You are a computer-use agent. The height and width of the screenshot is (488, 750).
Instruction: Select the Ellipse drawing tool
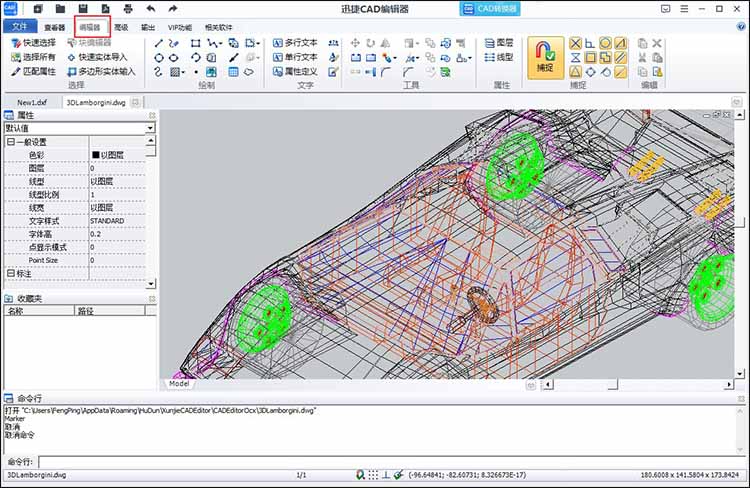174,57
